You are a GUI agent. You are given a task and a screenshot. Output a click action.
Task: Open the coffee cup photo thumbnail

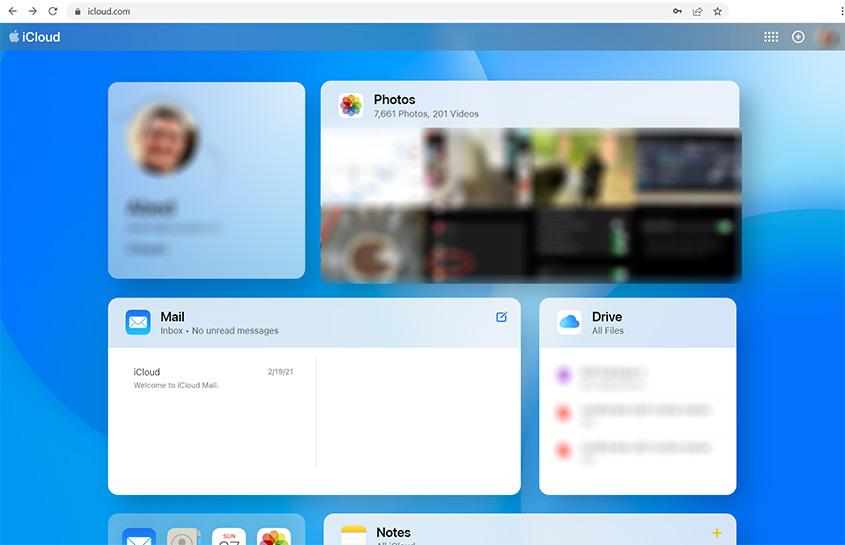[373, 246]
